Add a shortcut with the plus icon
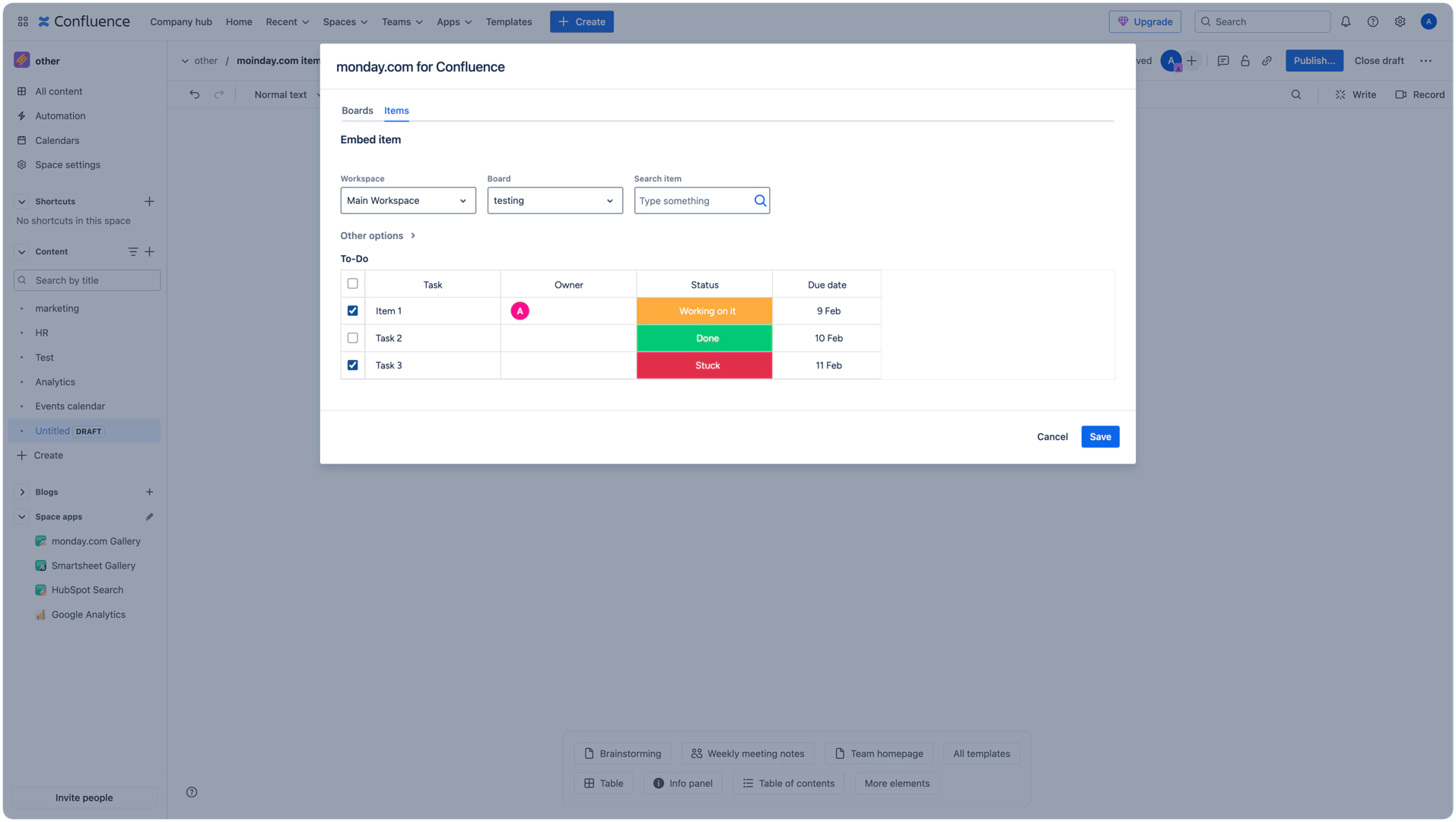This screenshot has height=822, width=1456. tap(149, 202)
